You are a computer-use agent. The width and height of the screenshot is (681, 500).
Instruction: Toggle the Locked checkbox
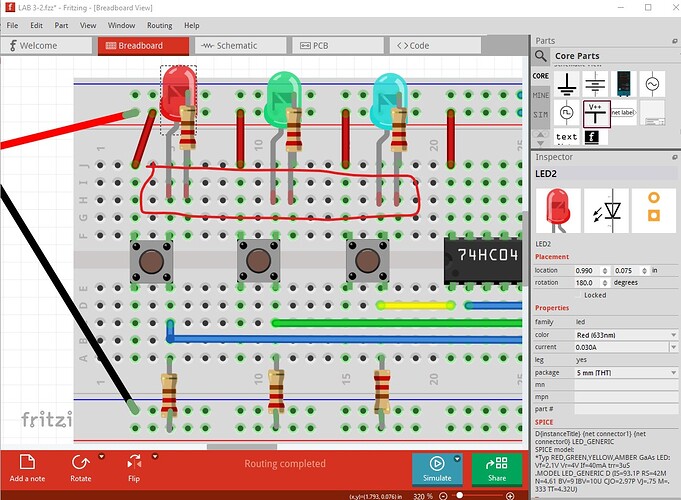578,295
